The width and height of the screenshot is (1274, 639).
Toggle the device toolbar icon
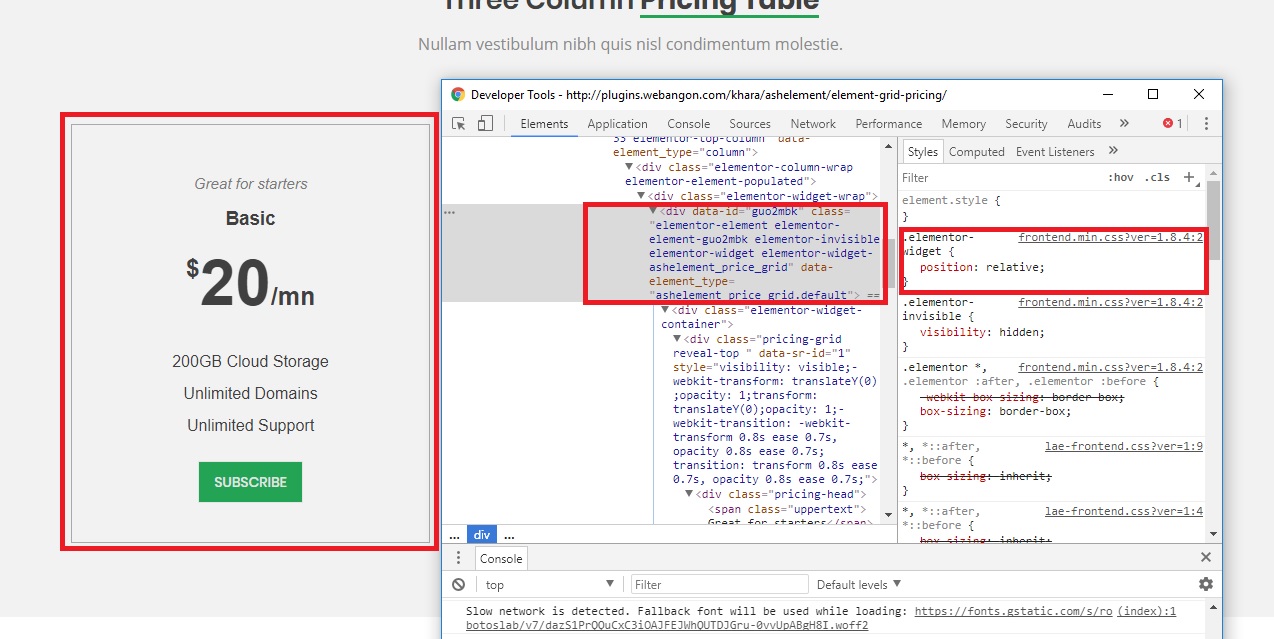pyautogui.click(x=484, y=122)
